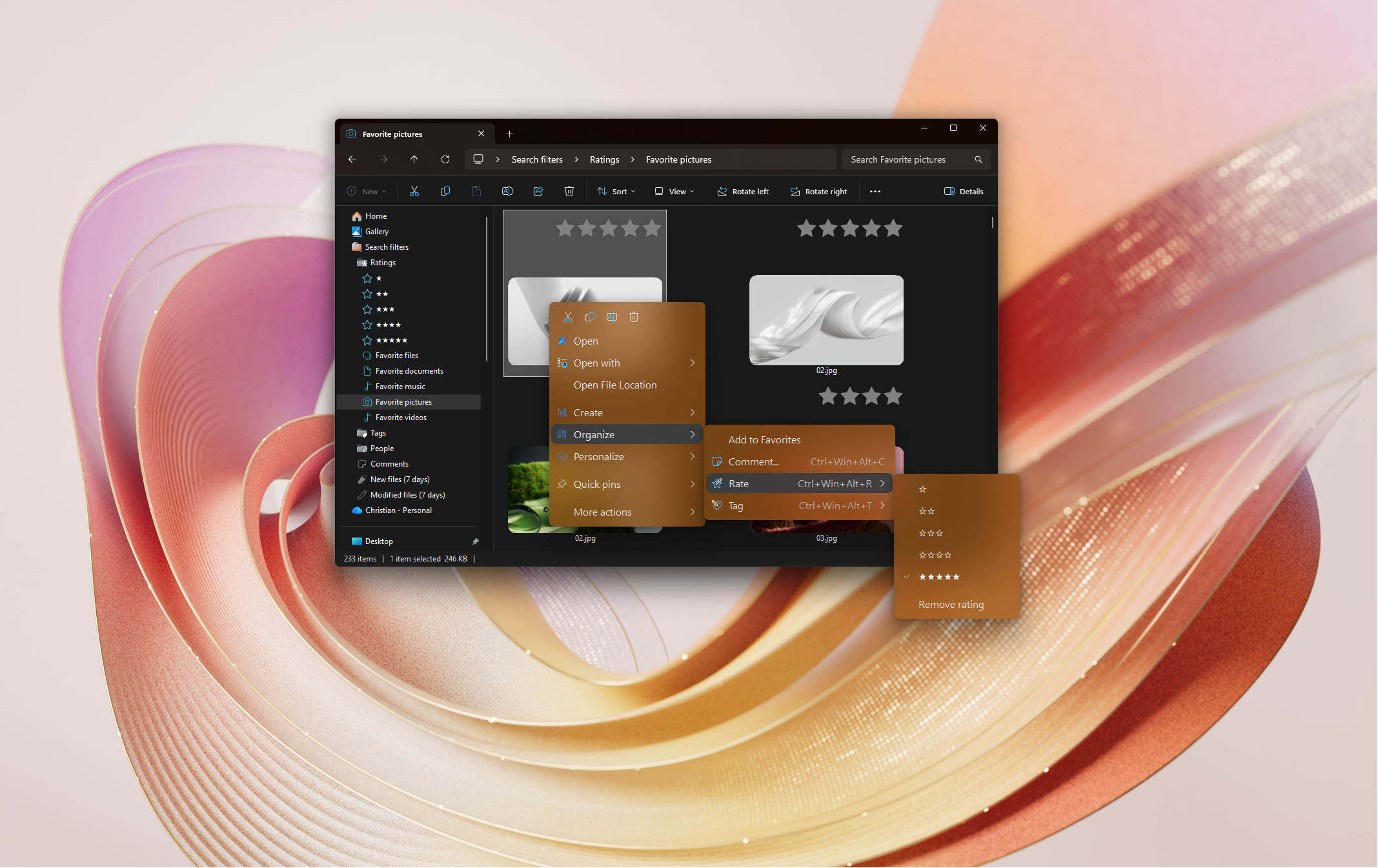Expand the Personalize submenu
Image resolution: width=1378 pixels, height=868 pixels.
[x=627, y=457]
